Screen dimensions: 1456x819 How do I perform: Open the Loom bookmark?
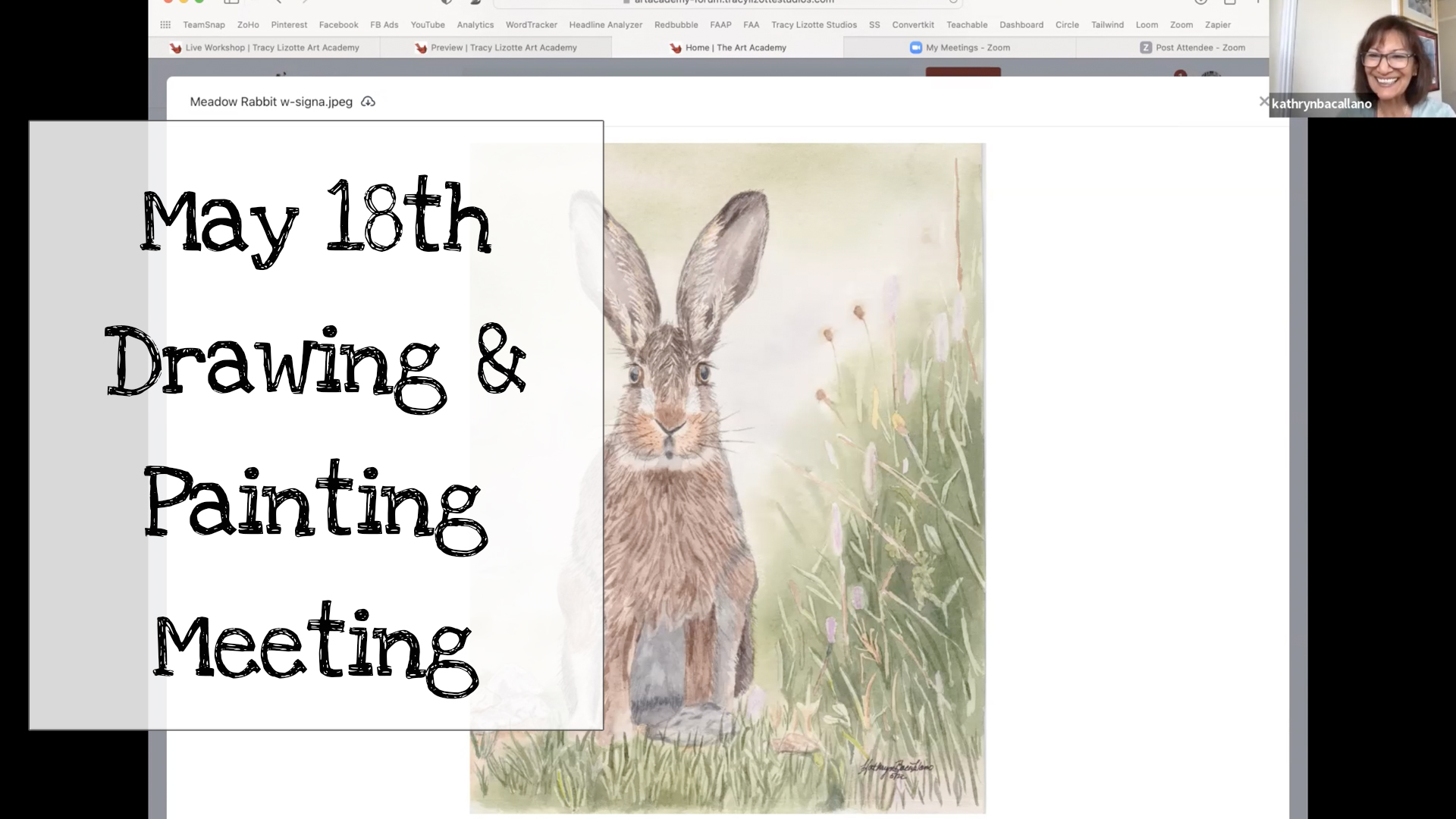[1147, 25]
